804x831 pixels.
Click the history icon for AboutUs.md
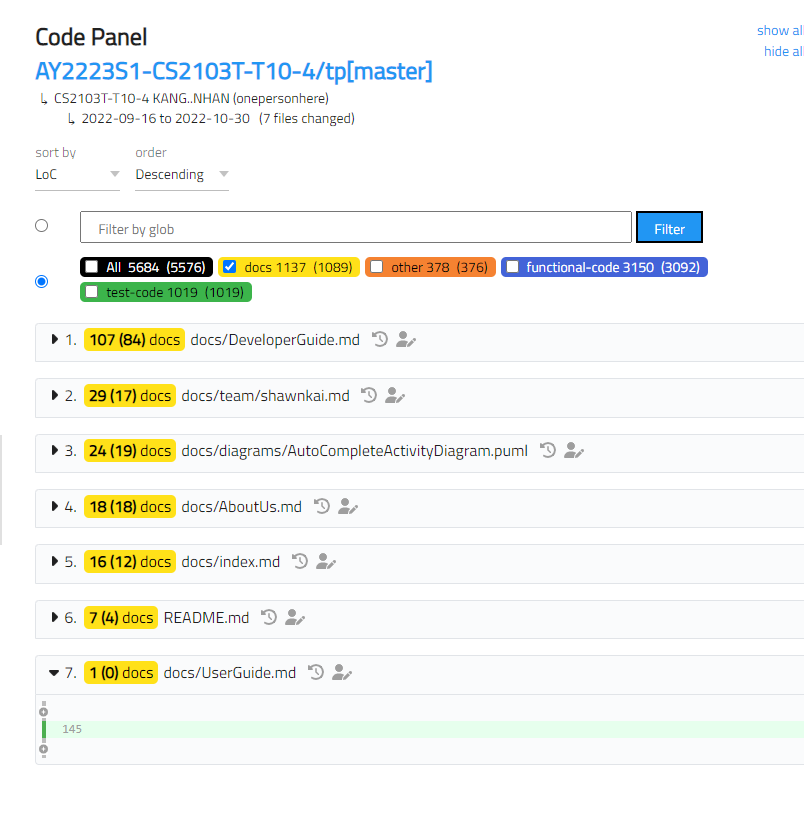321,506
